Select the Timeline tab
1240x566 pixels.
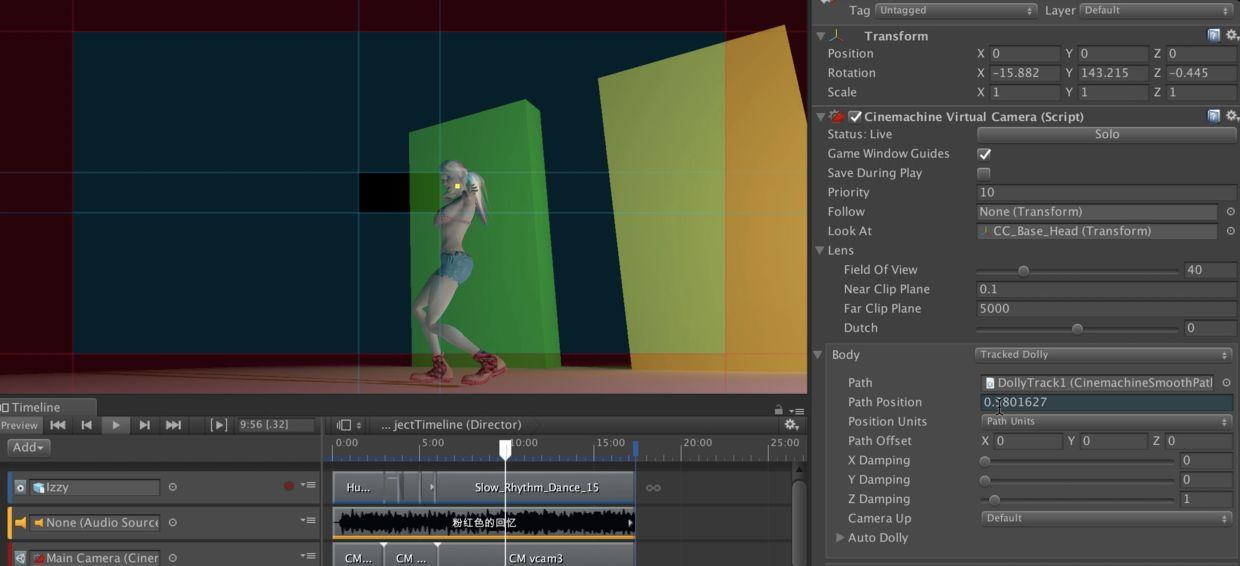(36, 407)
